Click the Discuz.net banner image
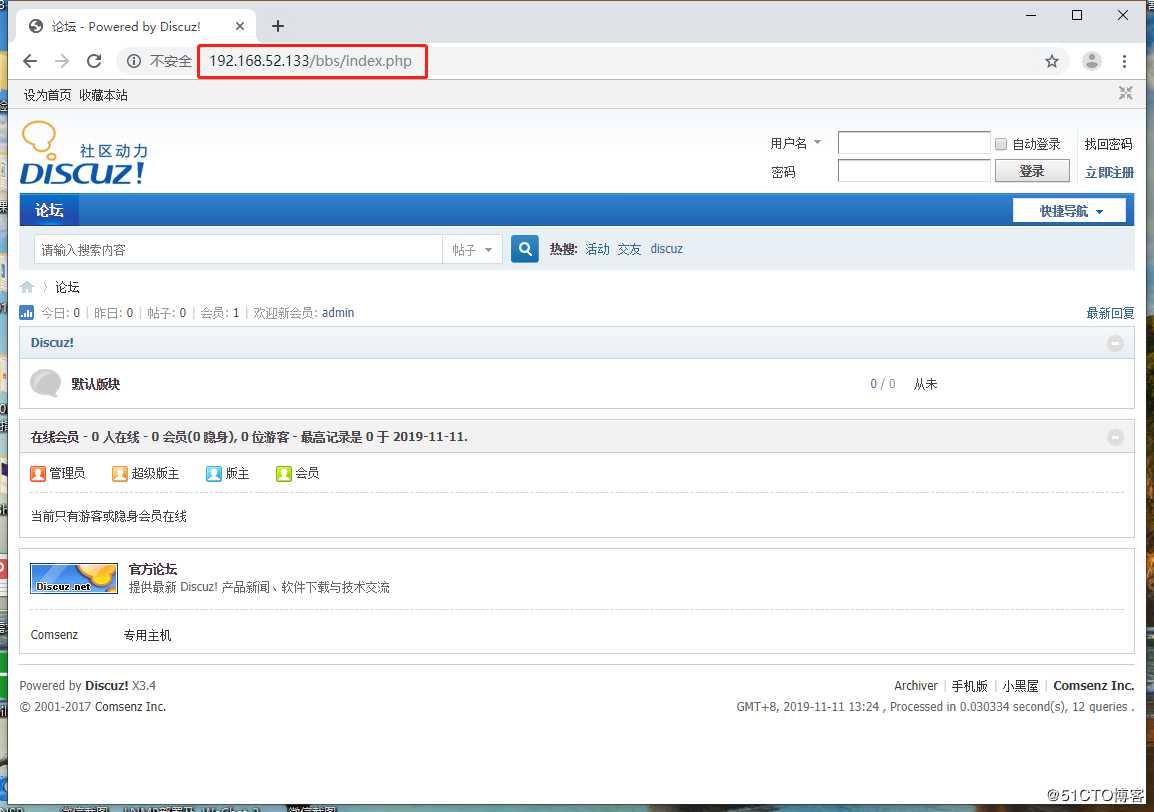The height and width of the screenshot is (812, 1154). point(74,579)
